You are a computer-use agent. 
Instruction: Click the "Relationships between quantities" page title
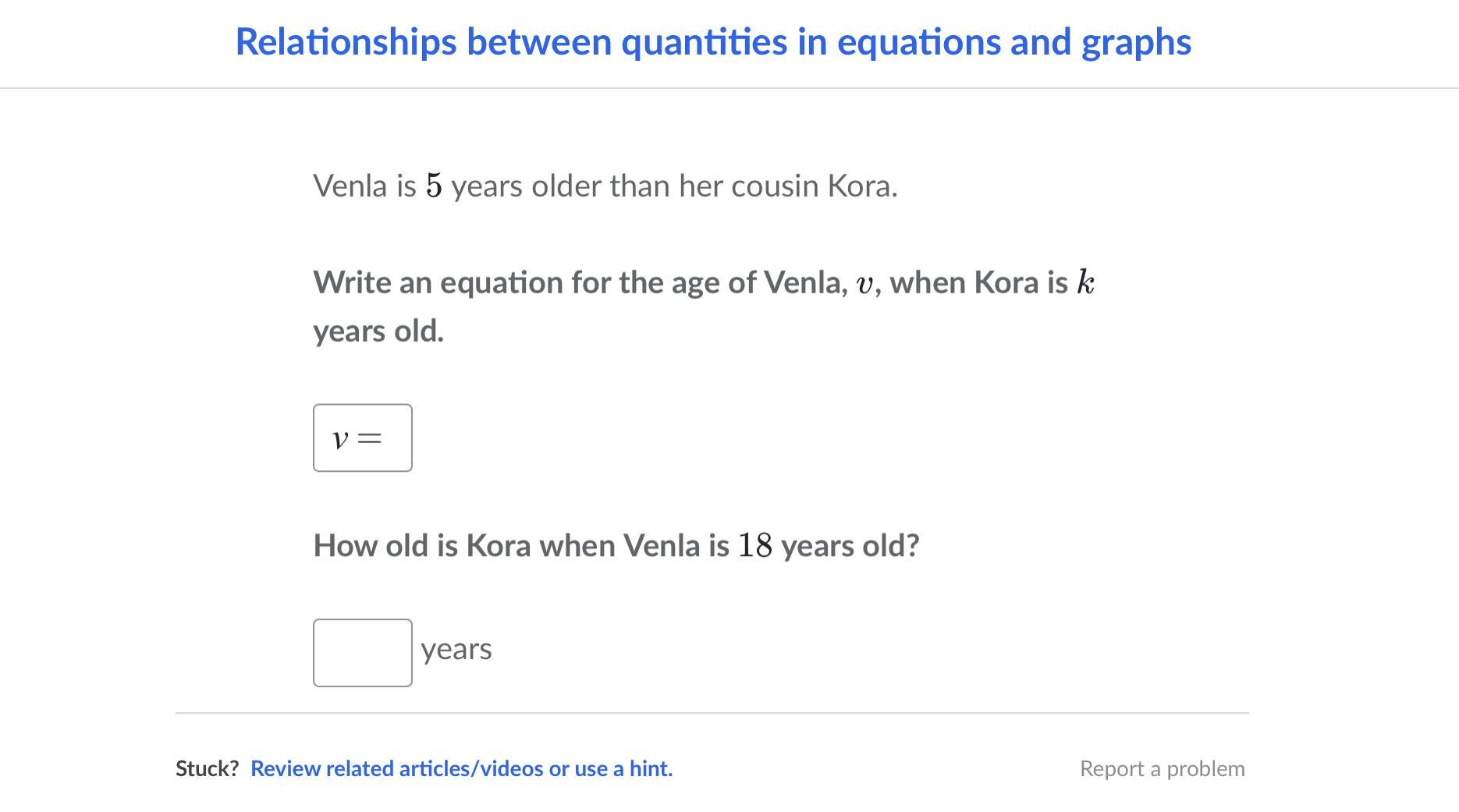pos(712,42)
